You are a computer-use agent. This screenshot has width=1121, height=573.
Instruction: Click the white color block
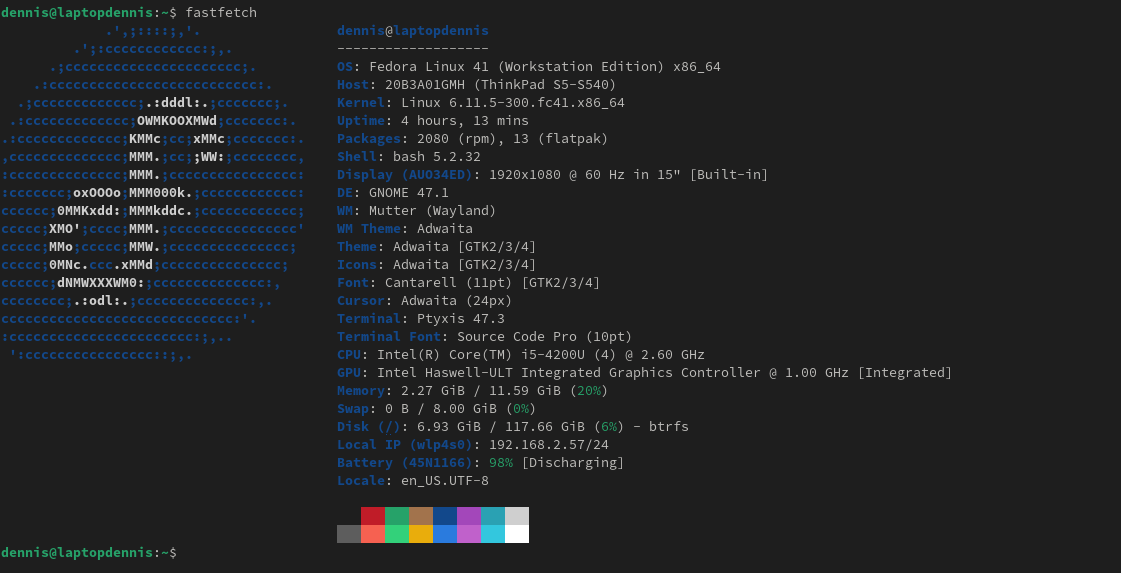517,534
